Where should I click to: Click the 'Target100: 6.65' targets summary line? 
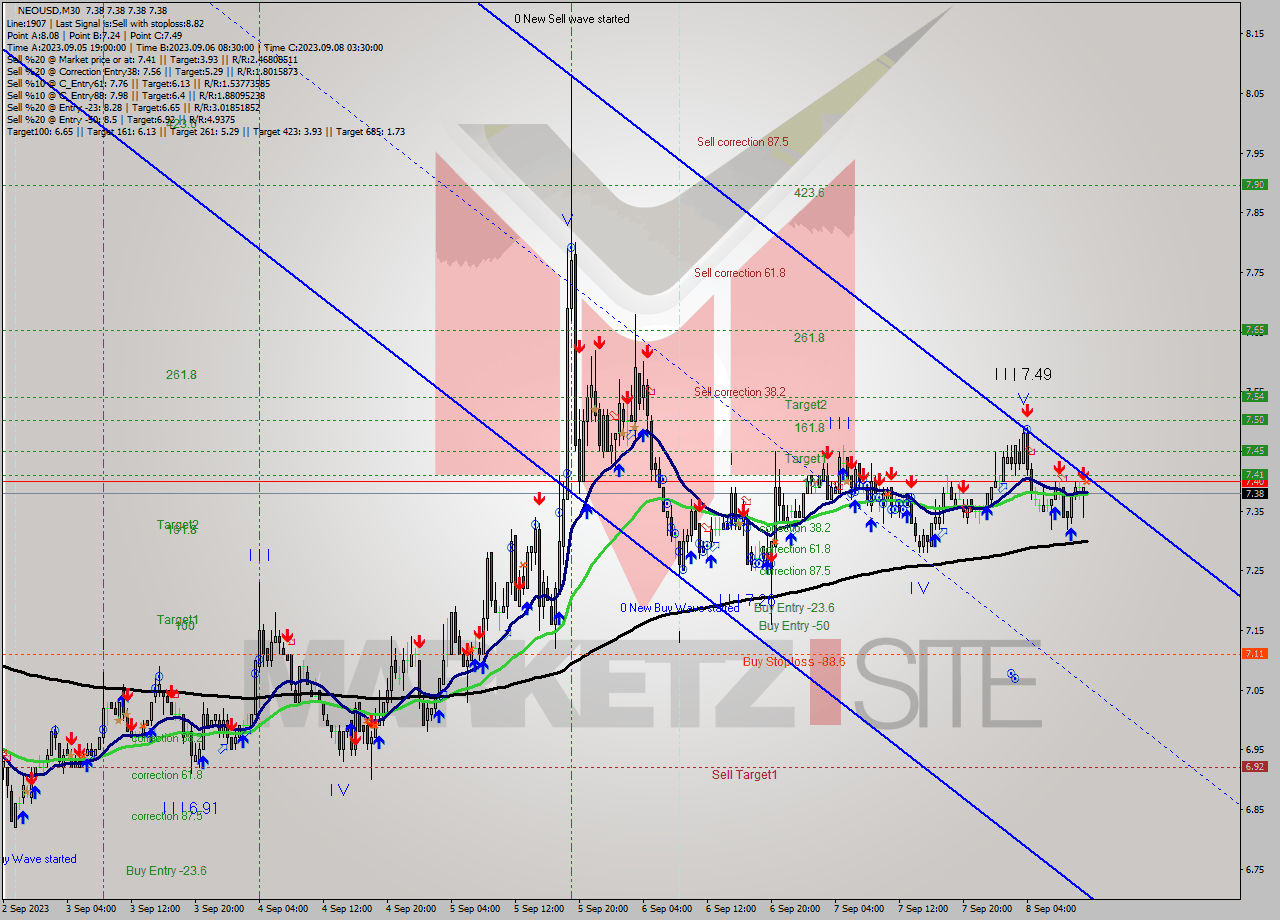[205, 131]
